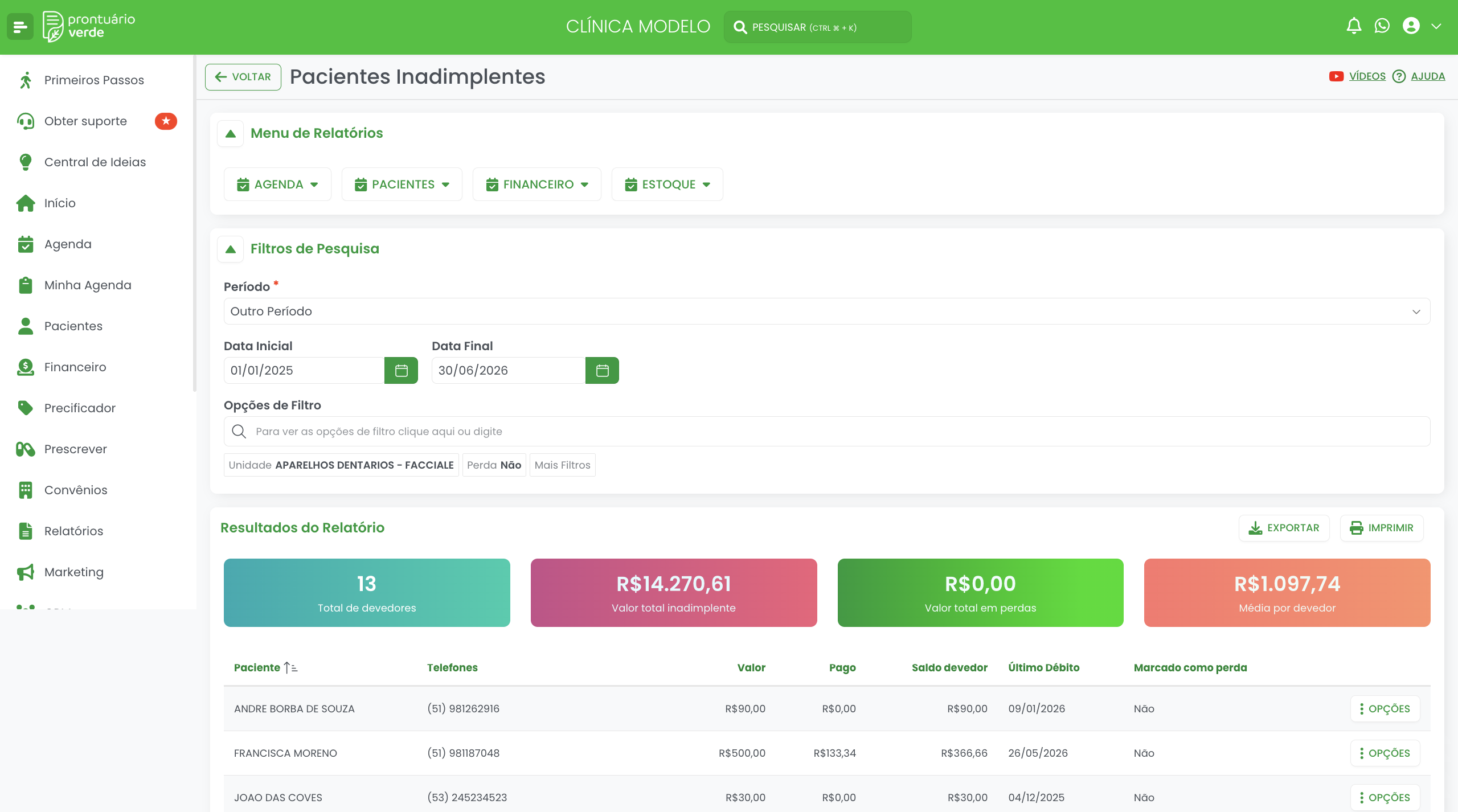Open the WhatsApp icon in header
This screenshot has width=1458, height=812.
pos(1382,26)
